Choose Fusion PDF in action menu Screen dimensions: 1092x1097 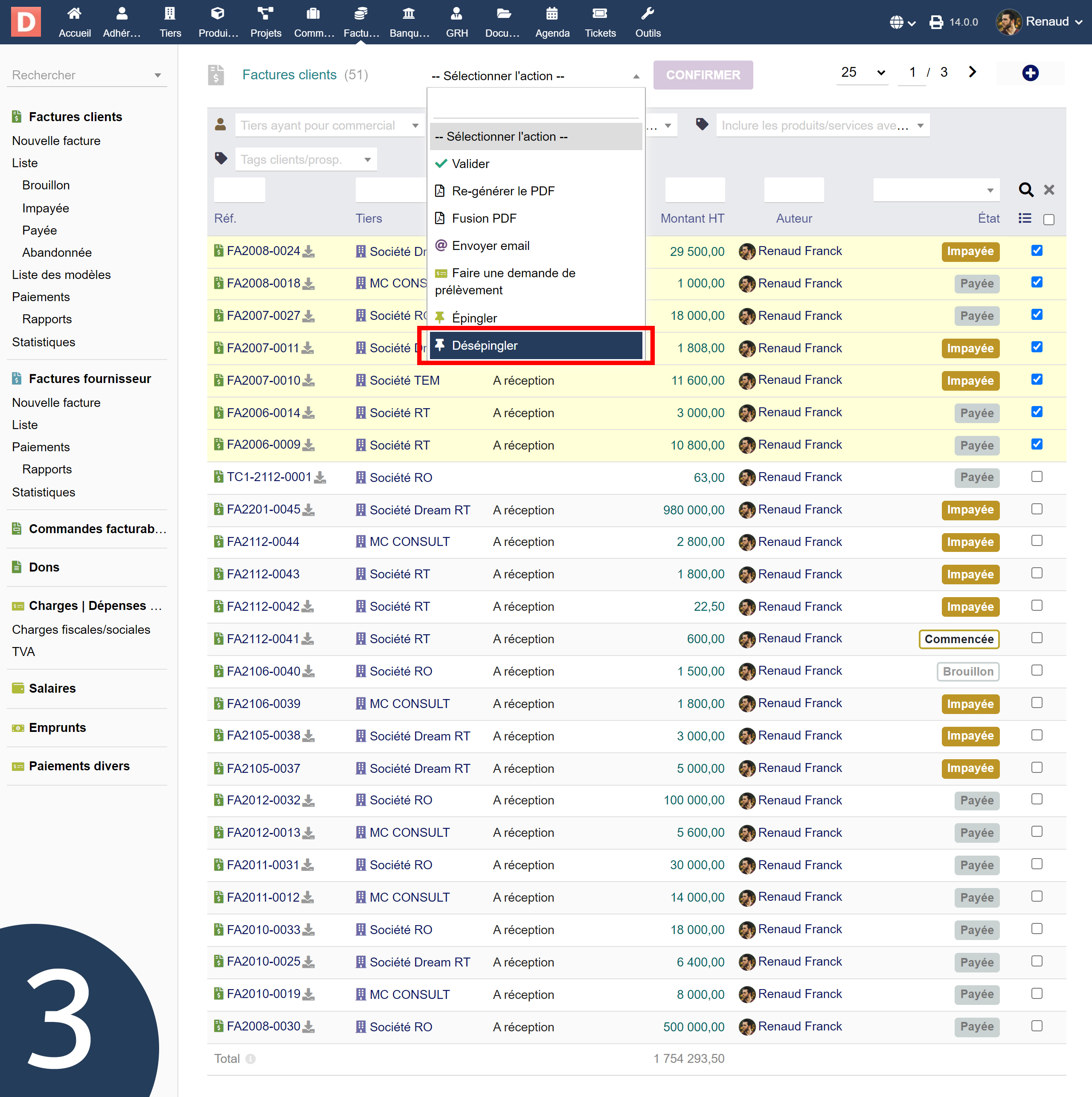coord(484,219)
